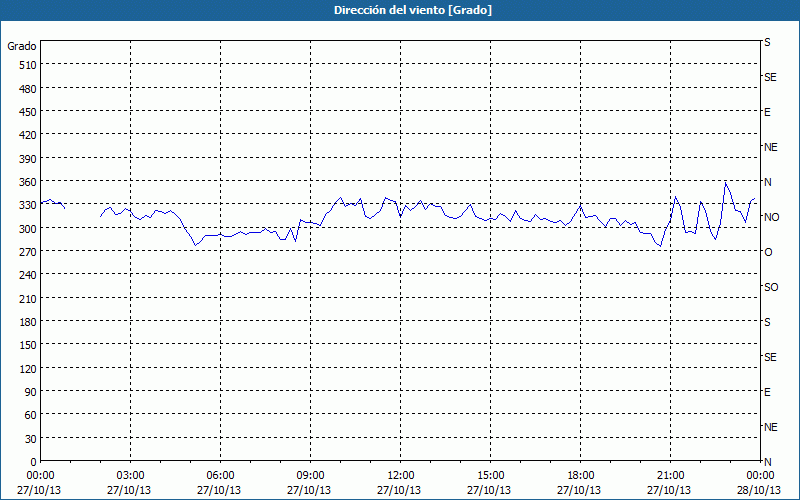Image resolution: width=800 pixels, height=500 pixels.
Task: Select the 'SO' compass direction label
Action: (x=771, y=287)
